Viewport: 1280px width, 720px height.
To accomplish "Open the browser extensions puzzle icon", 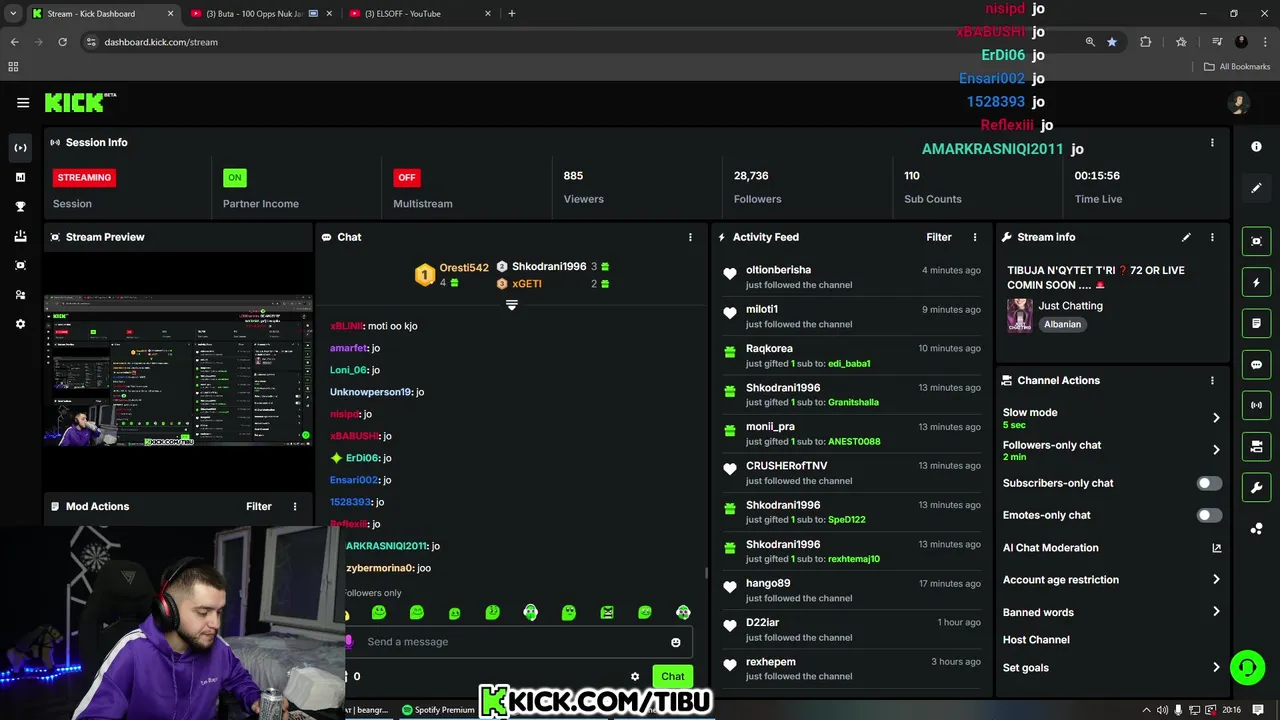I will [x=1146, y=42].
